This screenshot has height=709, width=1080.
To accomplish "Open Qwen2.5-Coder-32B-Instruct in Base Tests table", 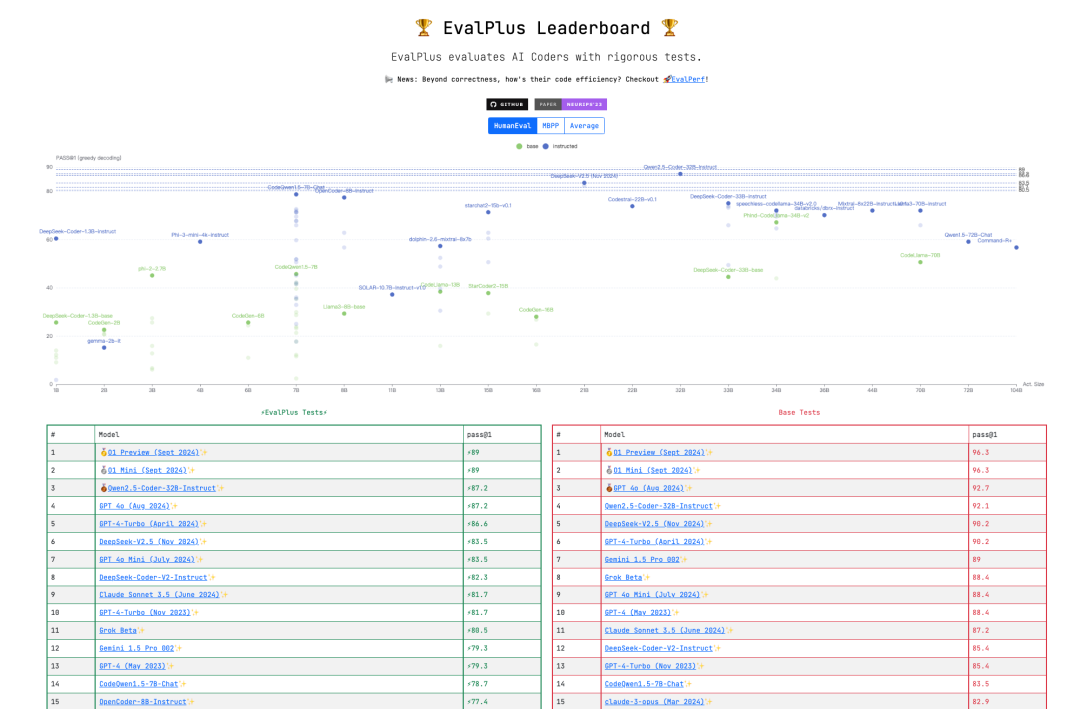I will click(x=658, y=506).
